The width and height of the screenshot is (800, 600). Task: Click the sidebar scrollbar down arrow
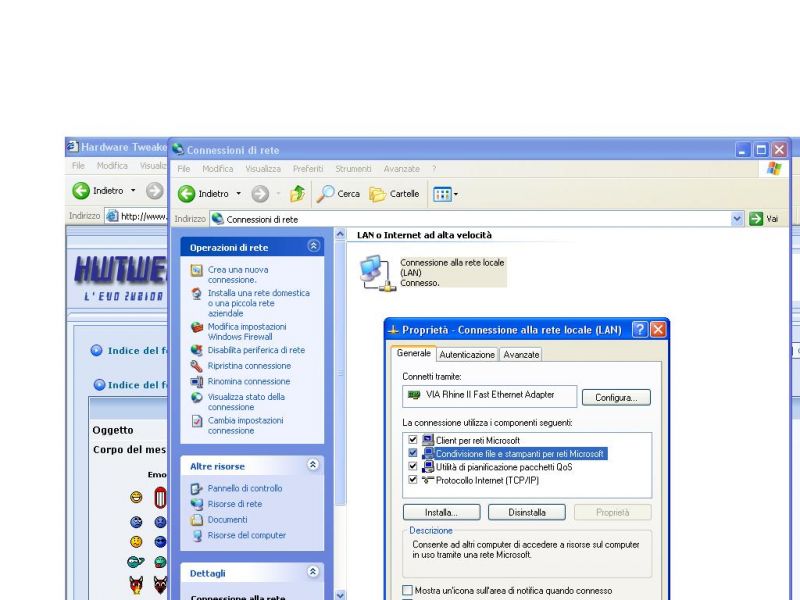[x=340, y=595]
